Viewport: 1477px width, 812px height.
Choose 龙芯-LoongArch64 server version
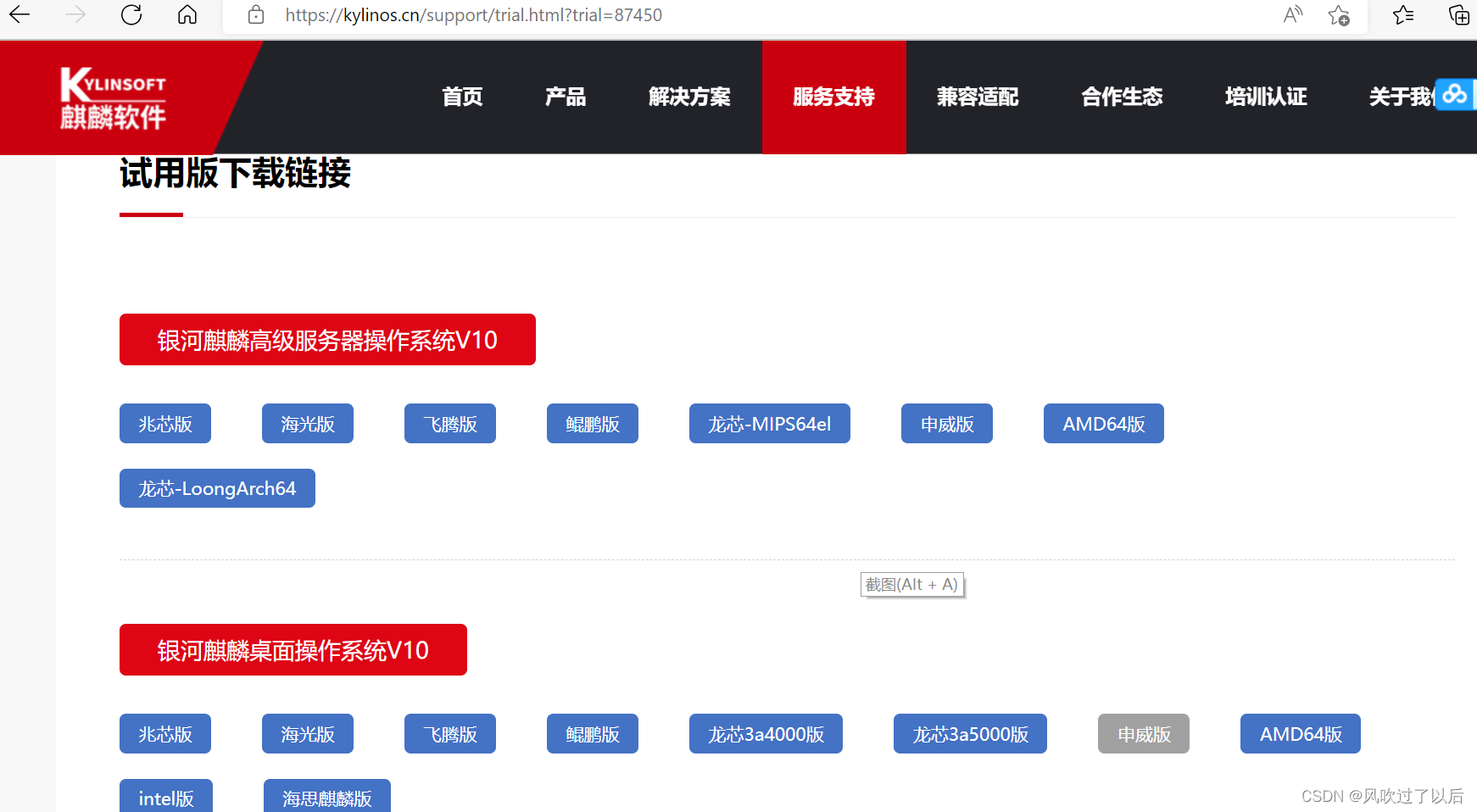tap(217, 488)
